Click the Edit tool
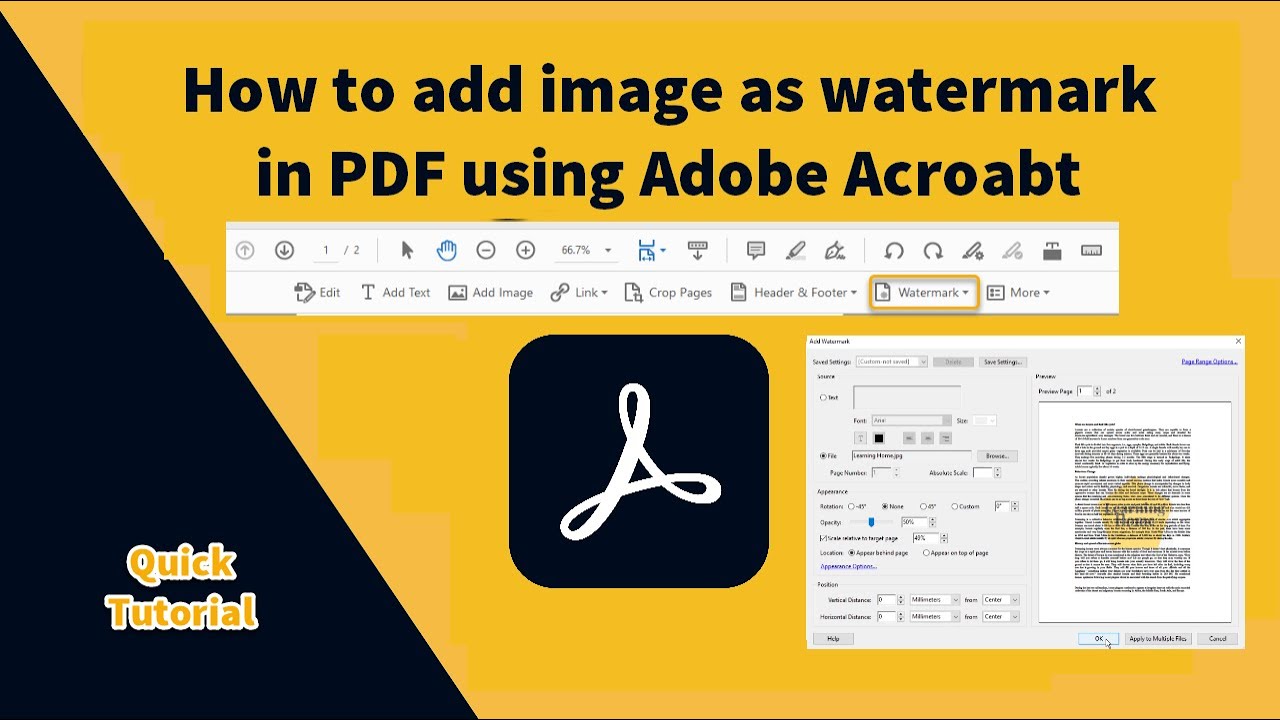Screen dimensions: 1280x720 pos(317,292)
